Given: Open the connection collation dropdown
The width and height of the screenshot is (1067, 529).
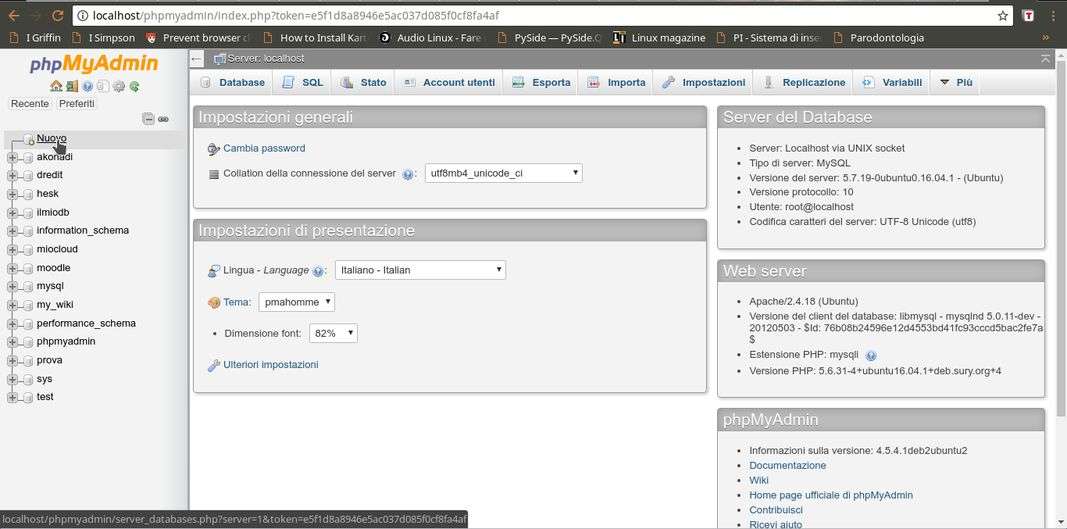Looking at the screenshot, I should point(503,173).
